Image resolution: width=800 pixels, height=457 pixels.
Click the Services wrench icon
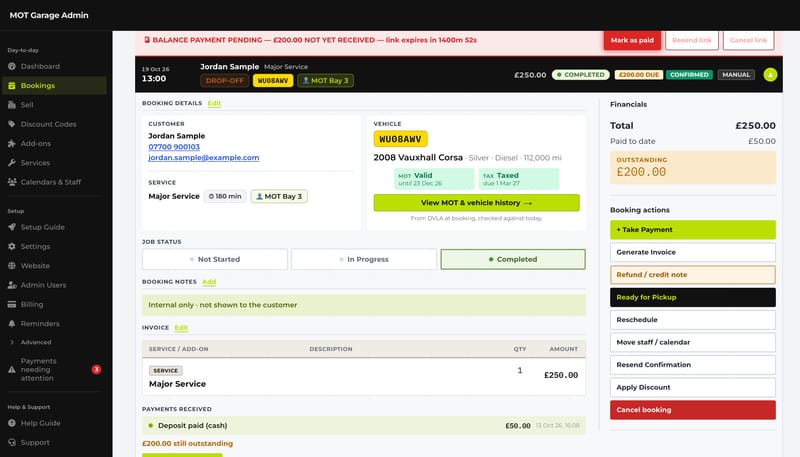click(x=12, y=163)
